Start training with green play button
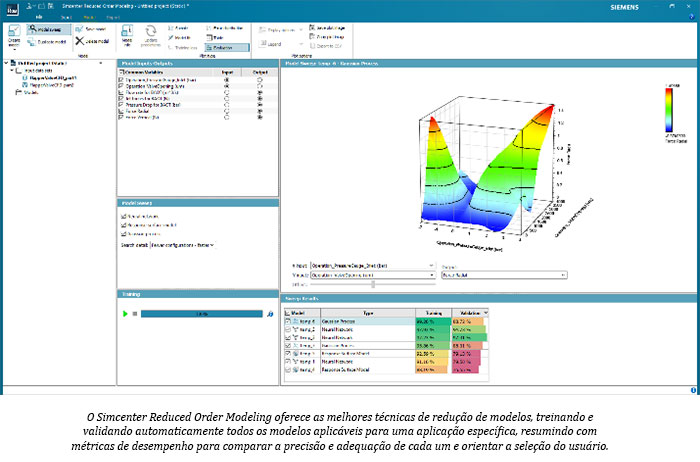The height and width of the screenshot is (462, 700). 125,314
